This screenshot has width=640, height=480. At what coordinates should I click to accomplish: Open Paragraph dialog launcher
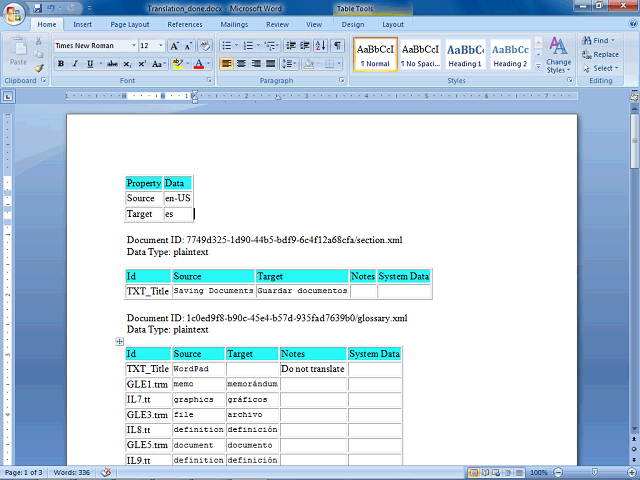click(342, 80)
